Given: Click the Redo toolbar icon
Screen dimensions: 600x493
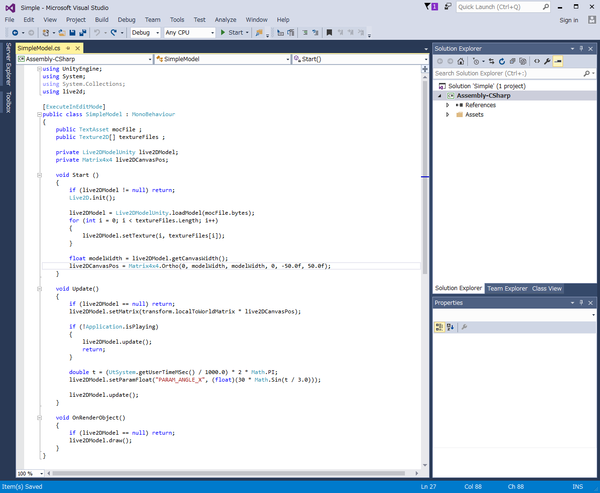Looking at the screenshot, I should [x=114, y=33].
